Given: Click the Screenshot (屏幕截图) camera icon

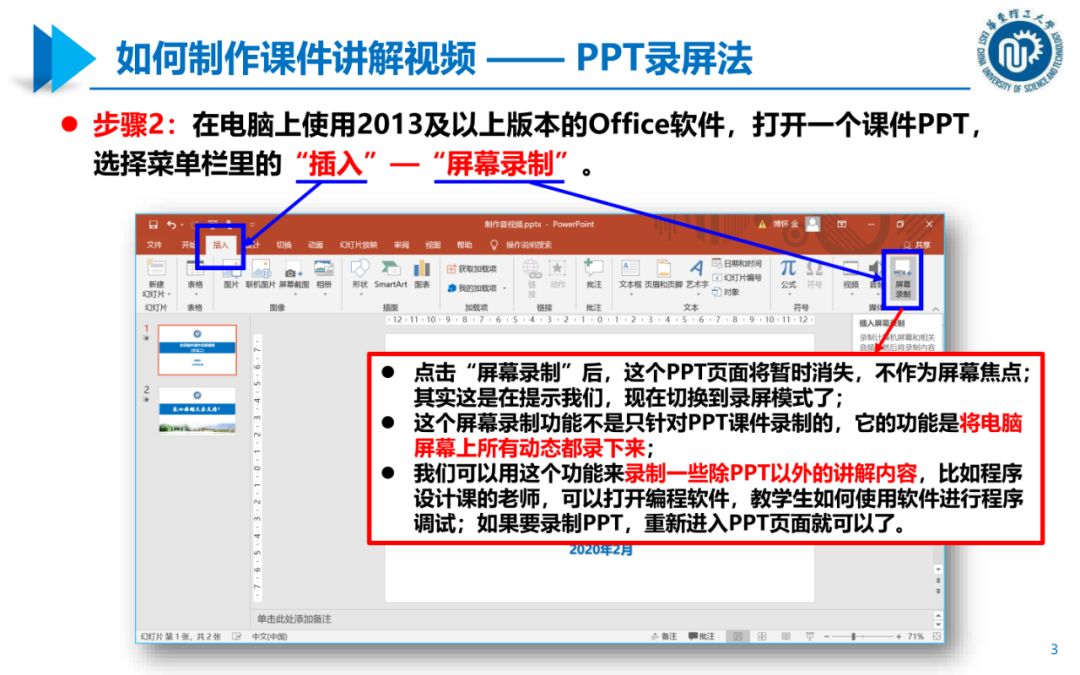Looking at the screenshot, I should point(293,271).
